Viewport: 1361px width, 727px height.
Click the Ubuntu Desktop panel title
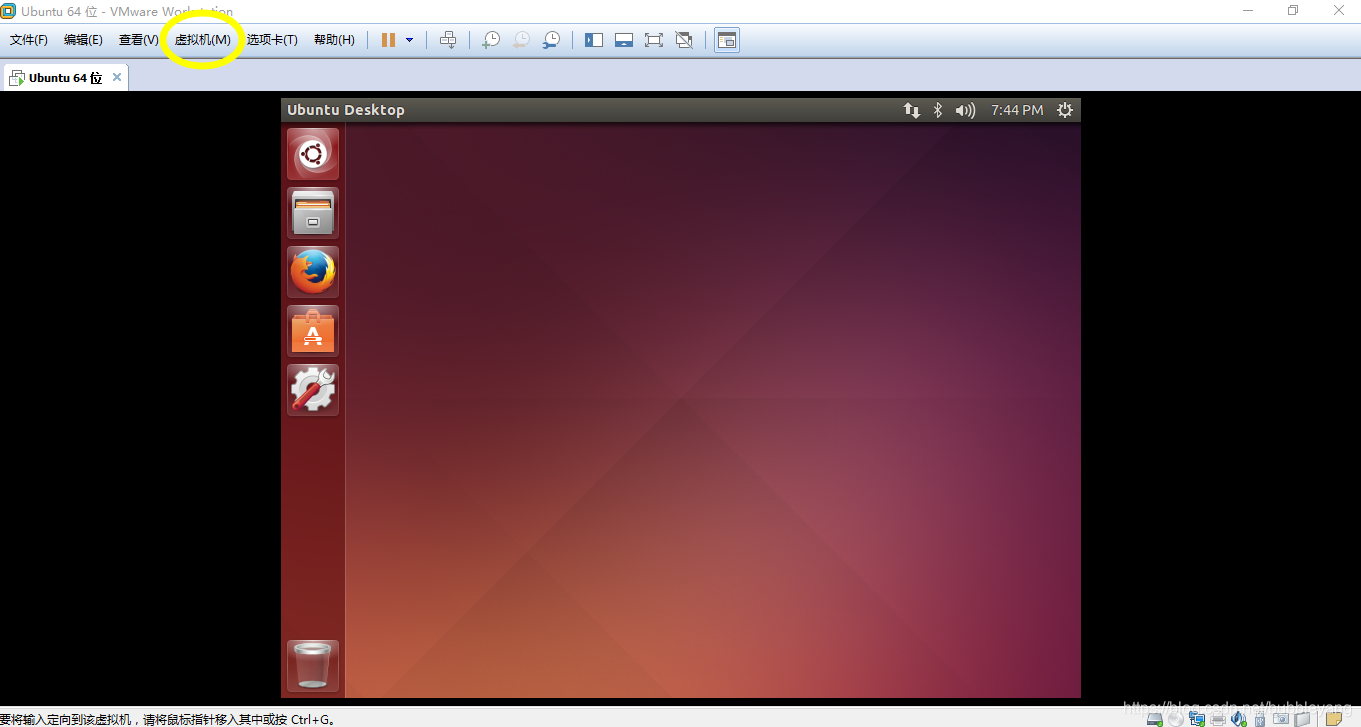(x=346, y=110)
